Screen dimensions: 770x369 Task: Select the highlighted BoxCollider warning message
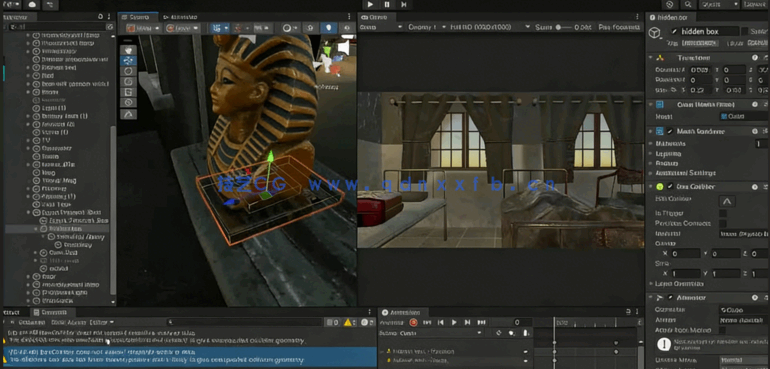point(190,356)
